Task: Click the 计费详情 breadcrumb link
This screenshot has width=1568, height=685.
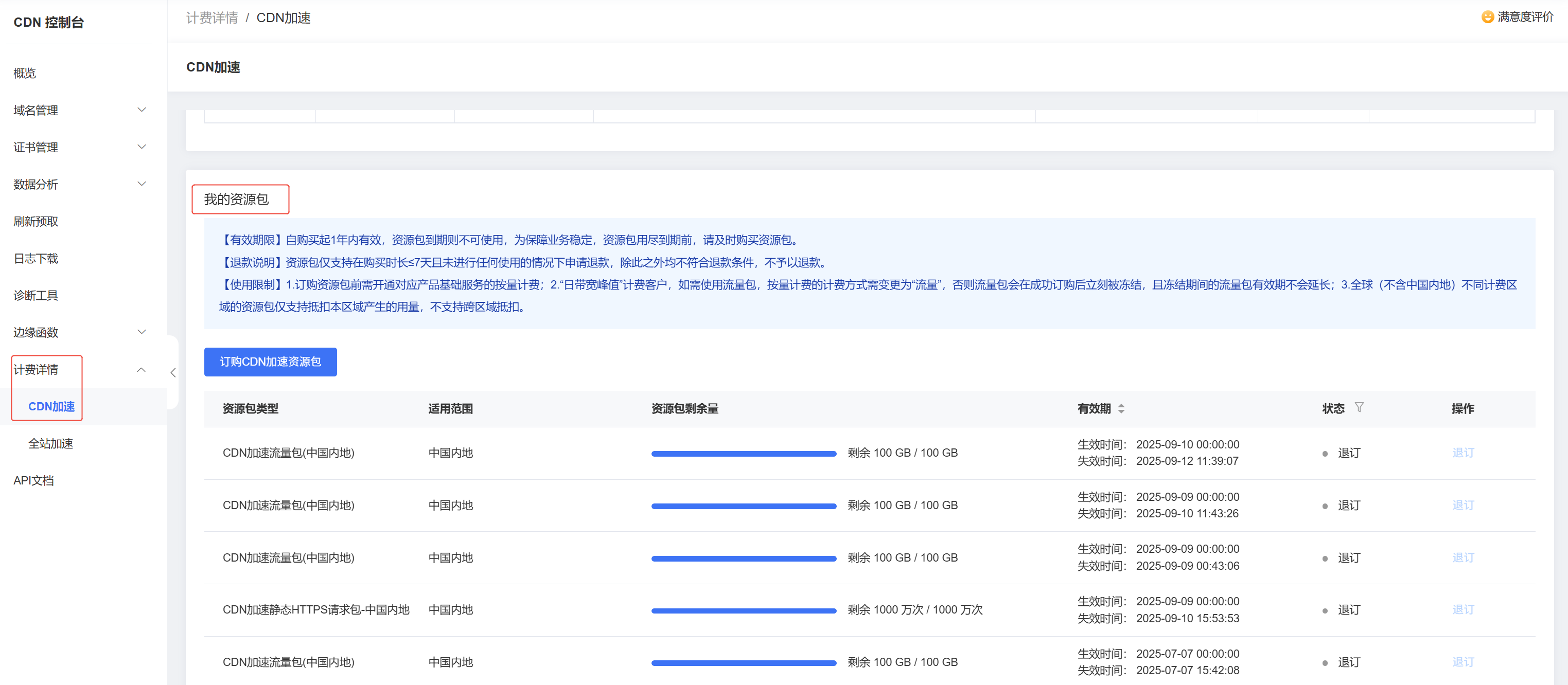Action: point(212,17)
